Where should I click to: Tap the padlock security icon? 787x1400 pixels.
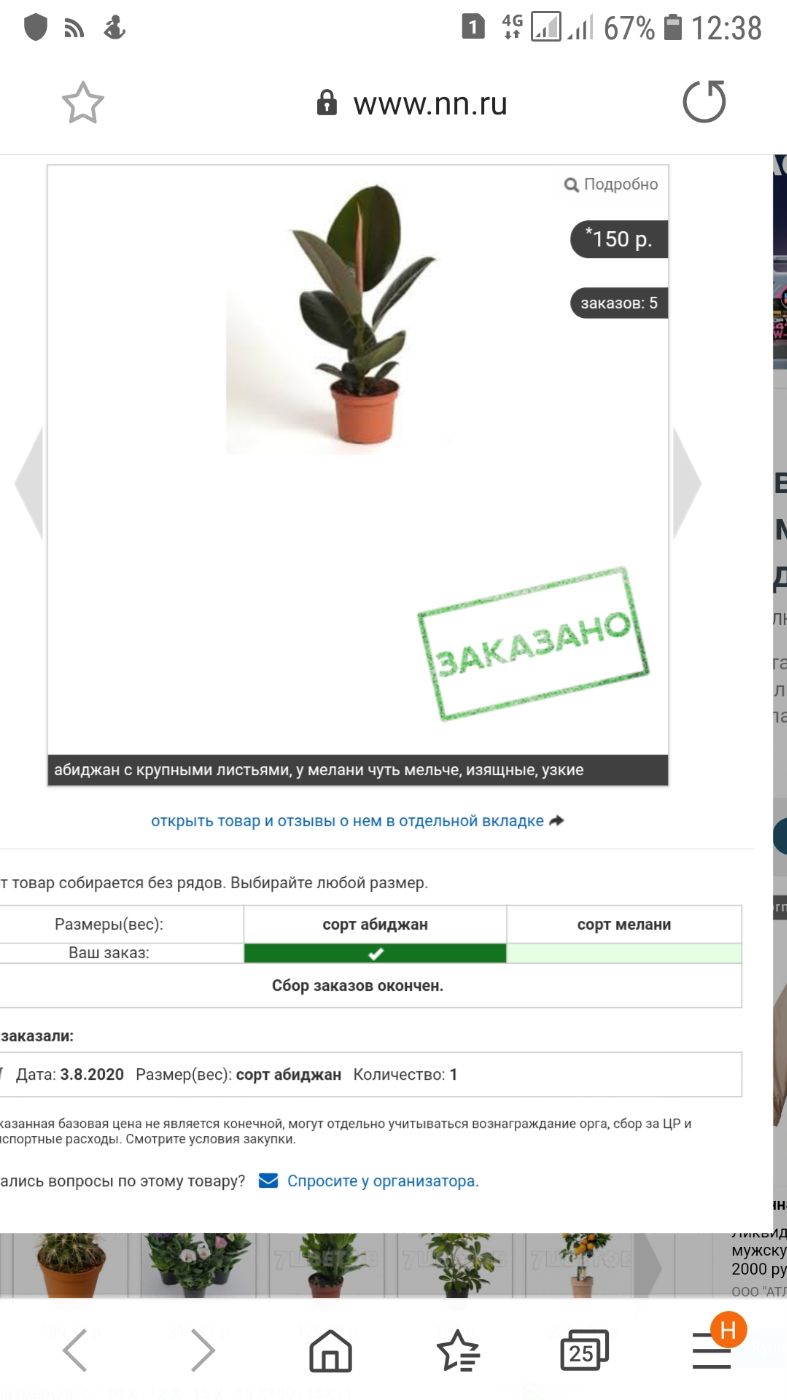tap(326, 103)
